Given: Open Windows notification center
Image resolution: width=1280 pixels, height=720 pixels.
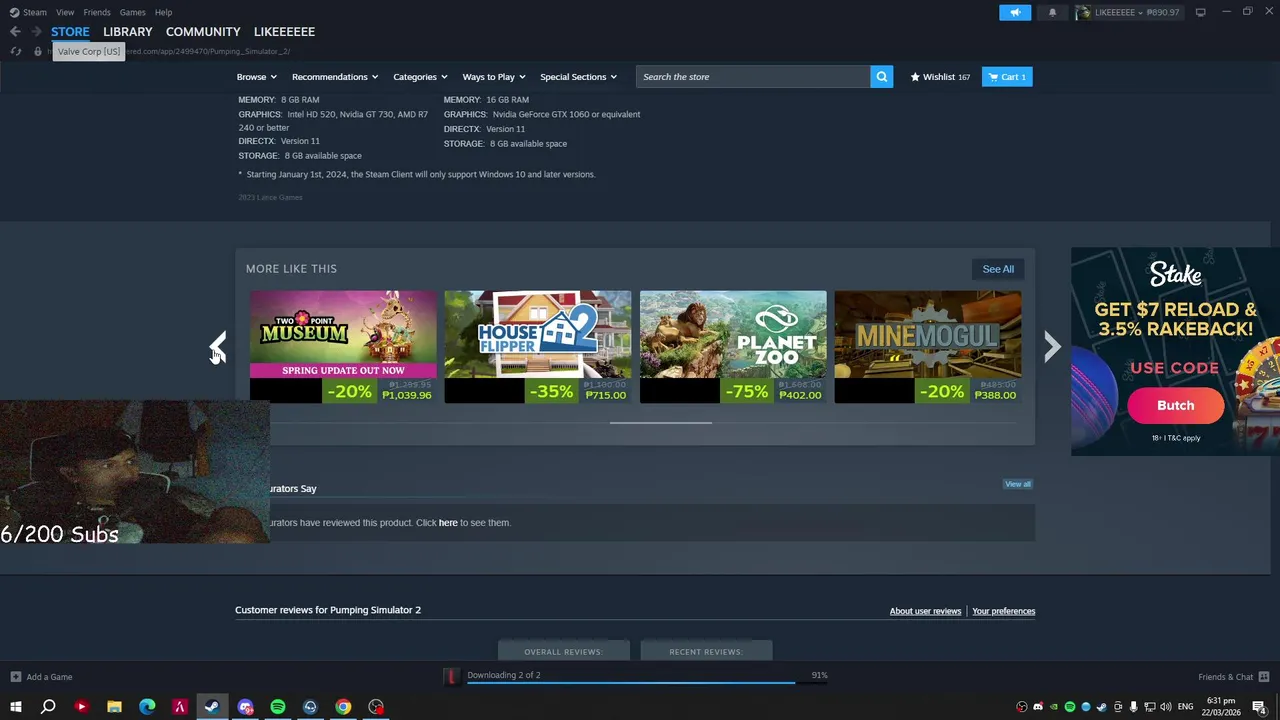Looking at the screenshot, I should [1260, 707].
